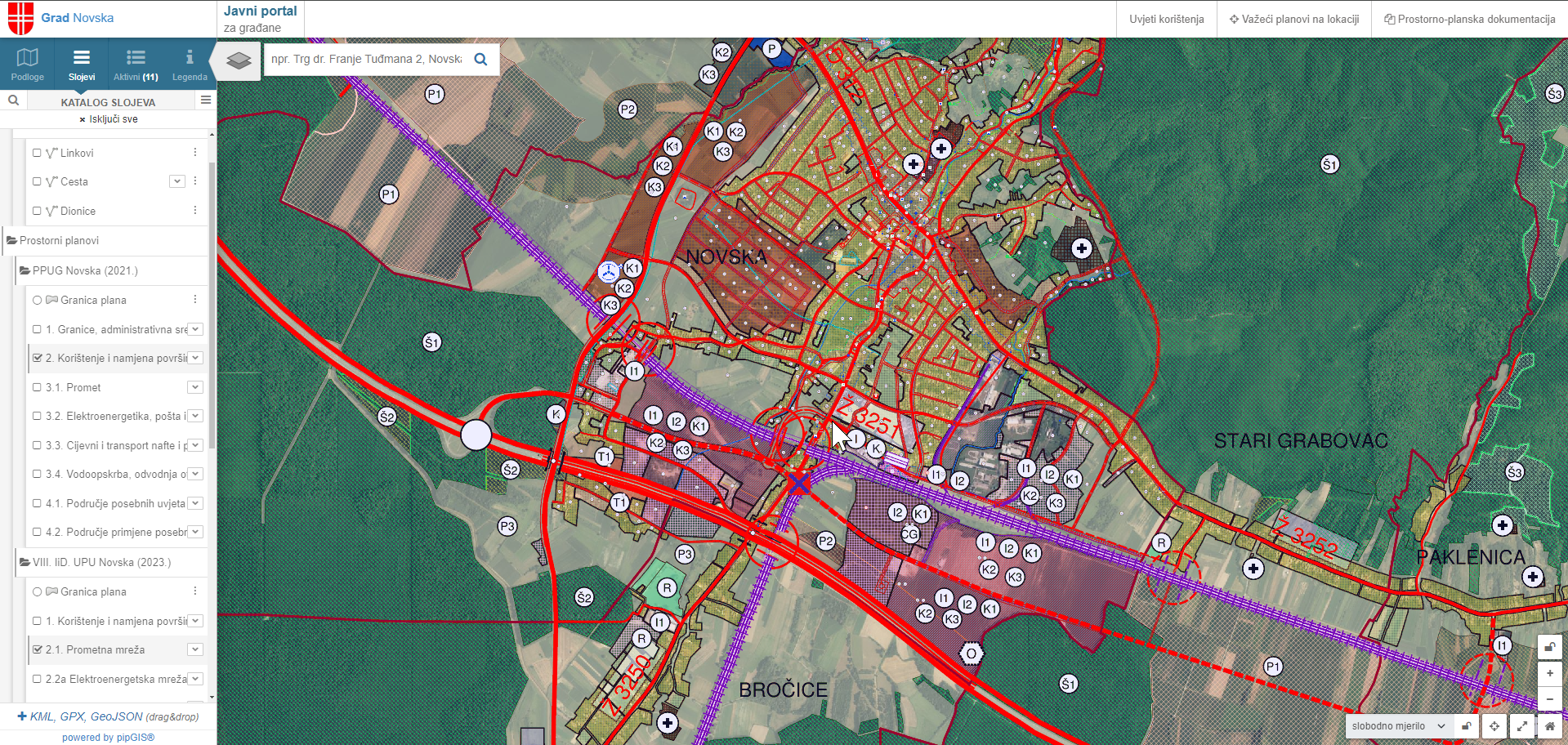Zoom out with the minus button

[1549, 699]
